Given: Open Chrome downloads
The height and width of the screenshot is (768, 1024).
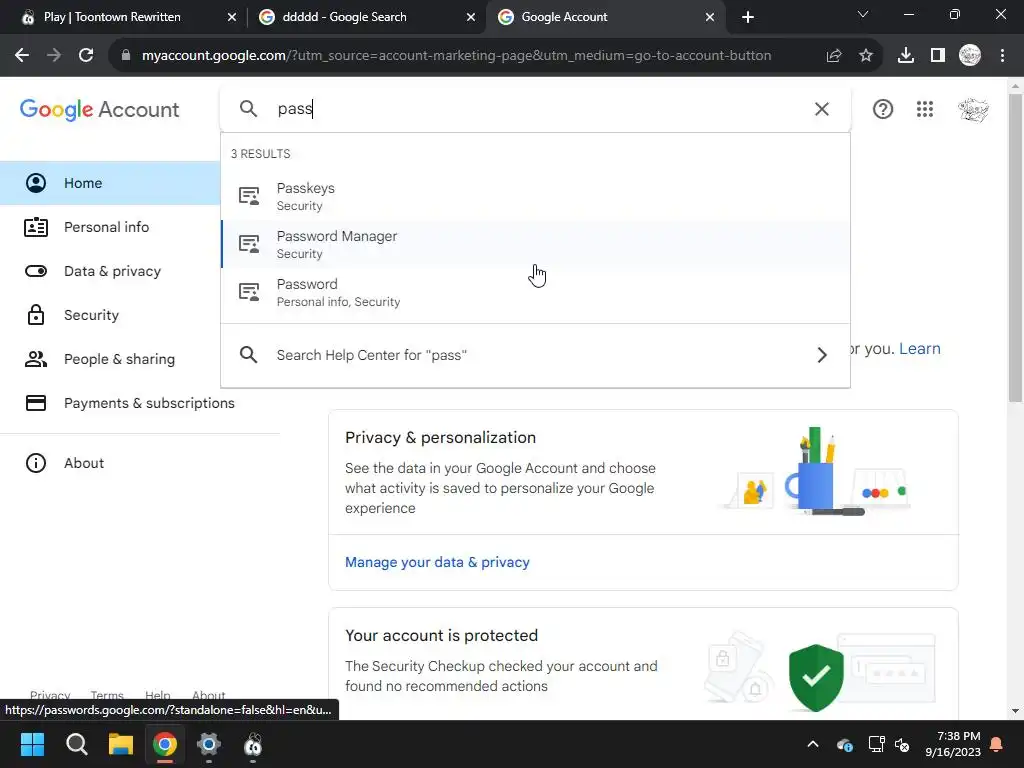Looking at the screenshot, I should point(905,56).
